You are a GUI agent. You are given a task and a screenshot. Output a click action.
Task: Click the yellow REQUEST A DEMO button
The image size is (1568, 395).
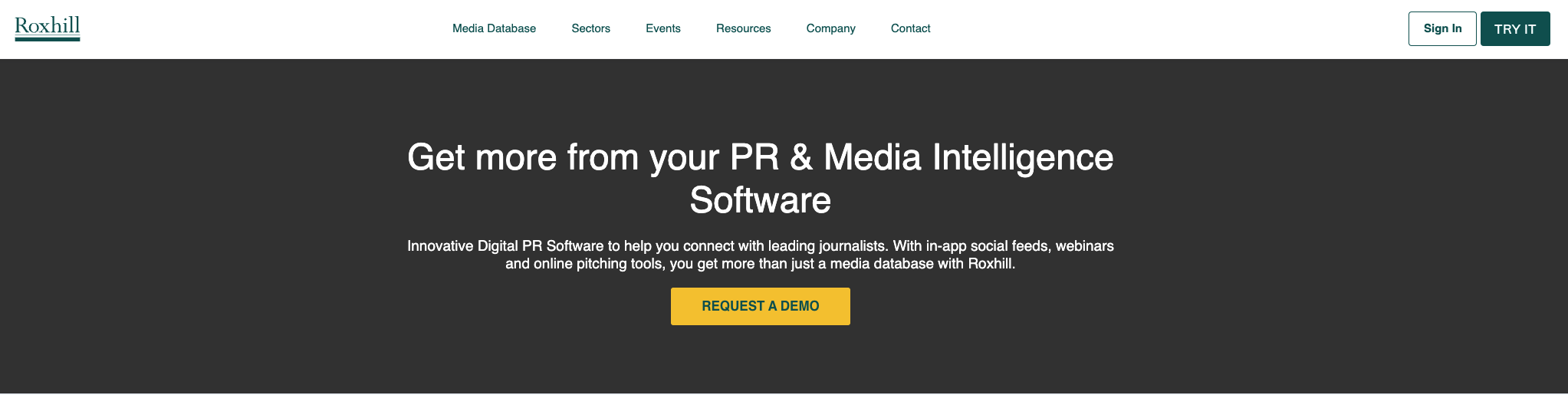click(760, 306)
